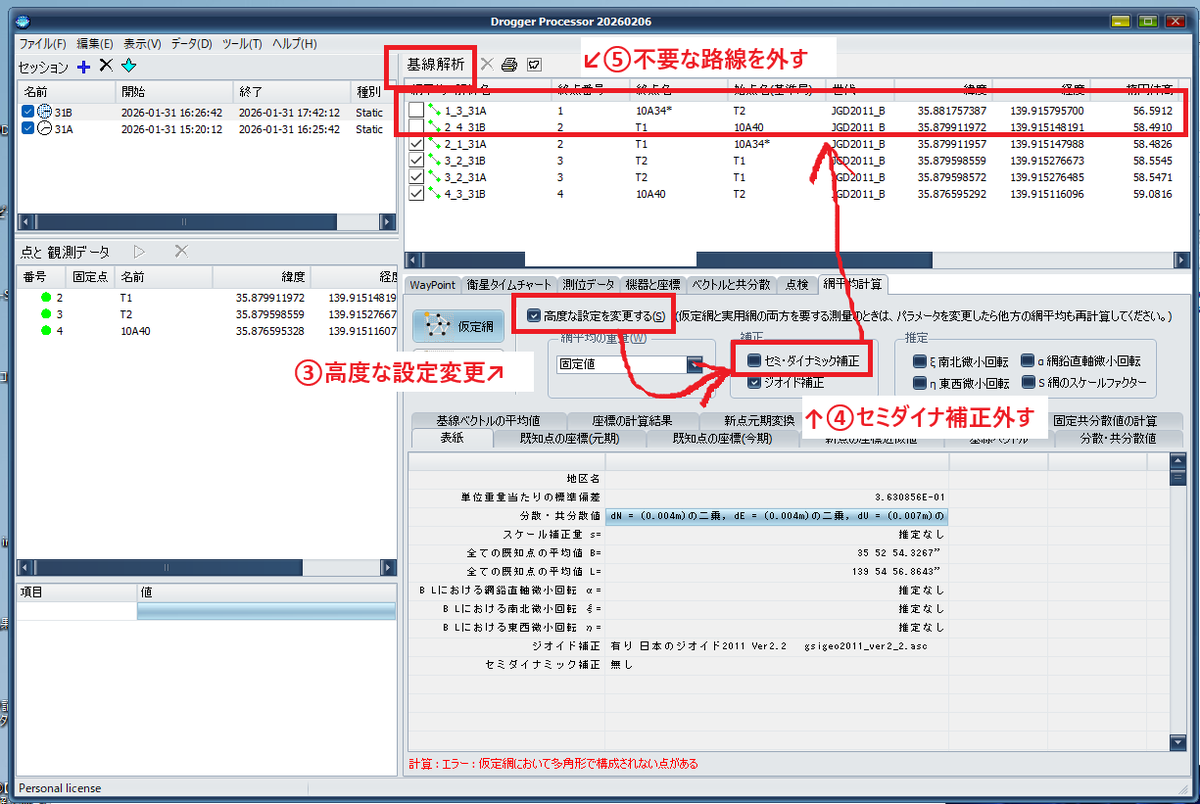This screenshot has height=804, width=1200.
Task: Click the gray X in 点と観測データ panel
Action: click(181, 252)
